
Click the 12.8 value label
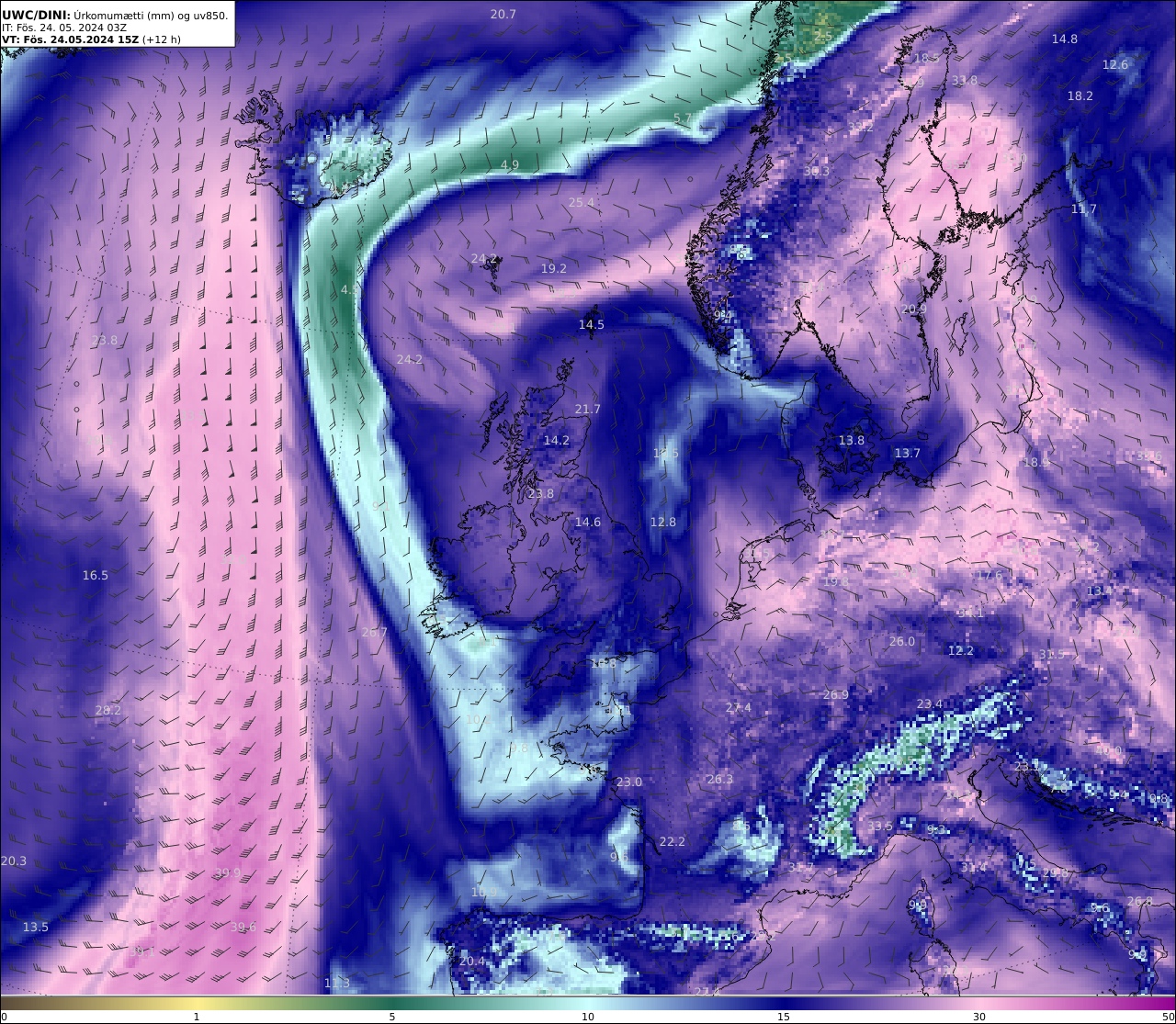(663, 522)
